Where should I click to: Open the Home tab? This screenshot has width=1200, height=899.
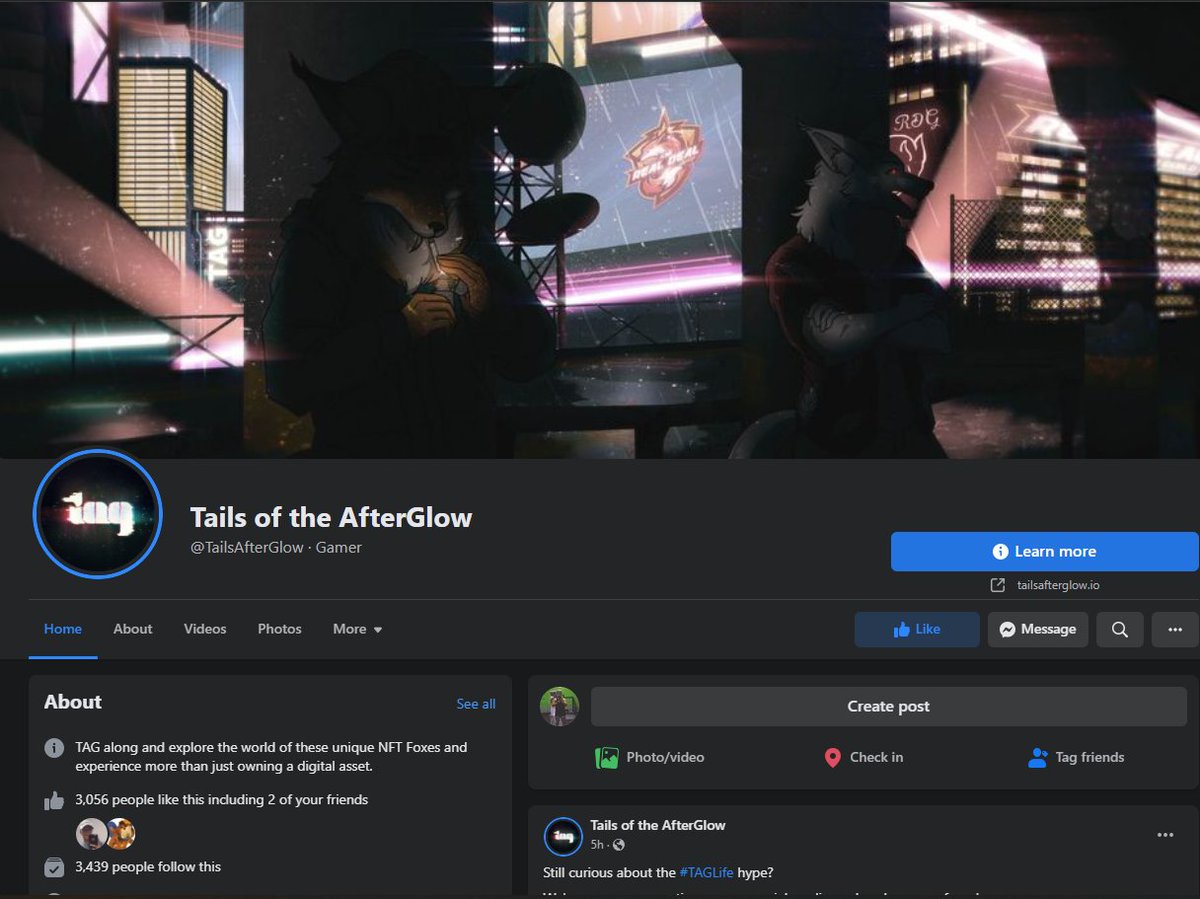click(x=63, y=629)
